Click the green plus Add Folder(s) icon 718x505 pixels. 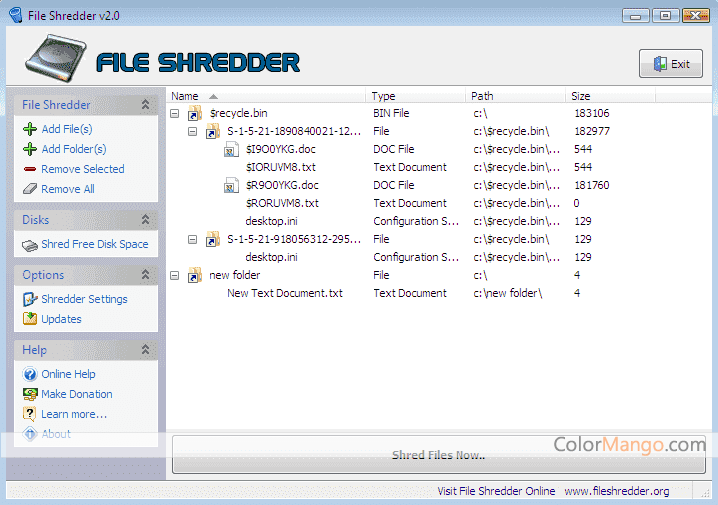point(30,149)
